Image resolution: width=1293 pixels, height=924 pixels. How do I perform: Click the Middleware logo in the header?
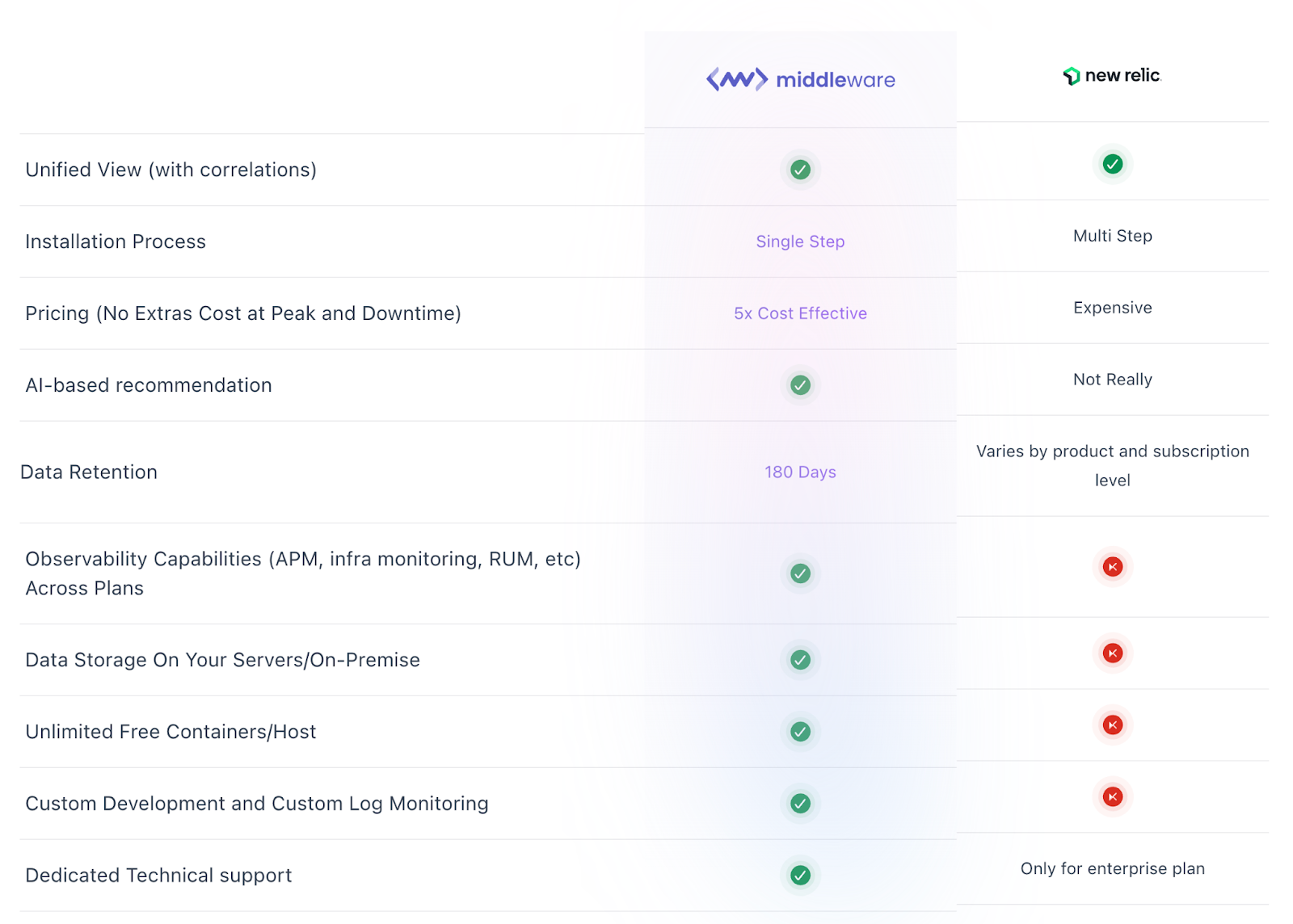pos(800,79)
